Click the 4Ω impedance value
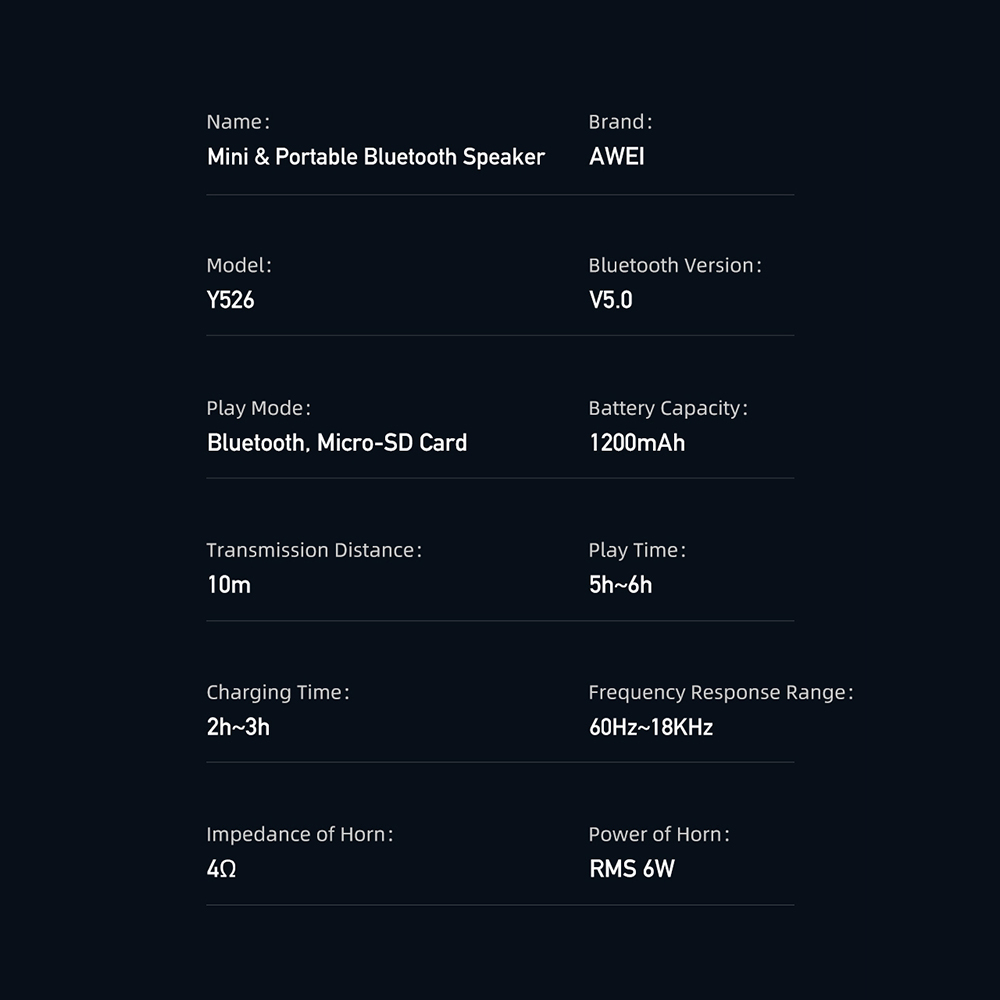The width and height of the screenshot is (1000, 1000). pos(221,869)
